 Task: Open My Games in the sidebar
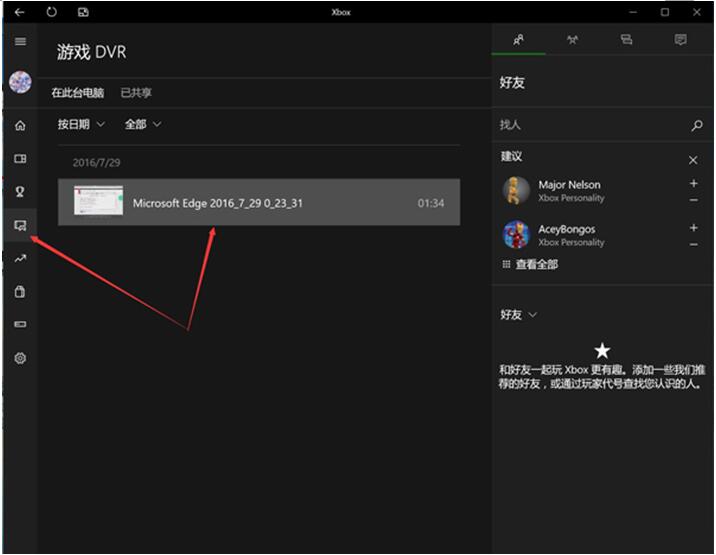(20, 159)
